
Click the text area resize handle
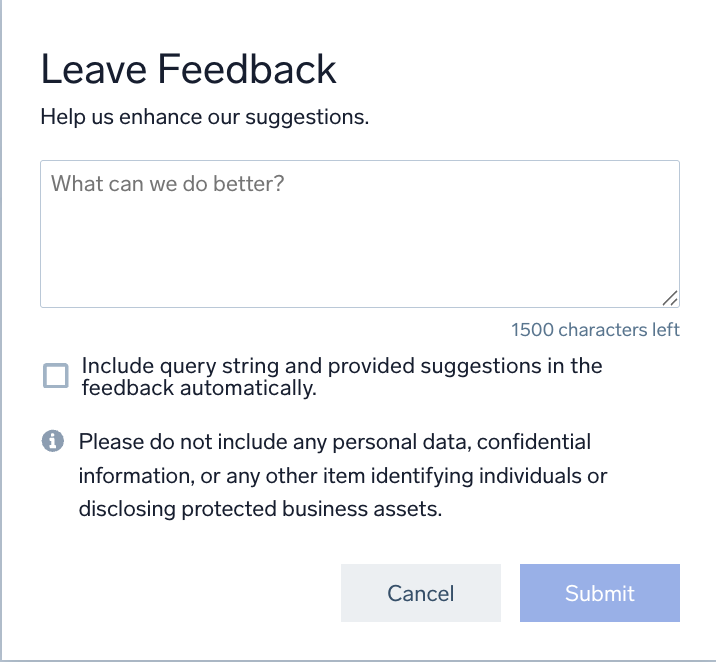click(x=670, y=297)
